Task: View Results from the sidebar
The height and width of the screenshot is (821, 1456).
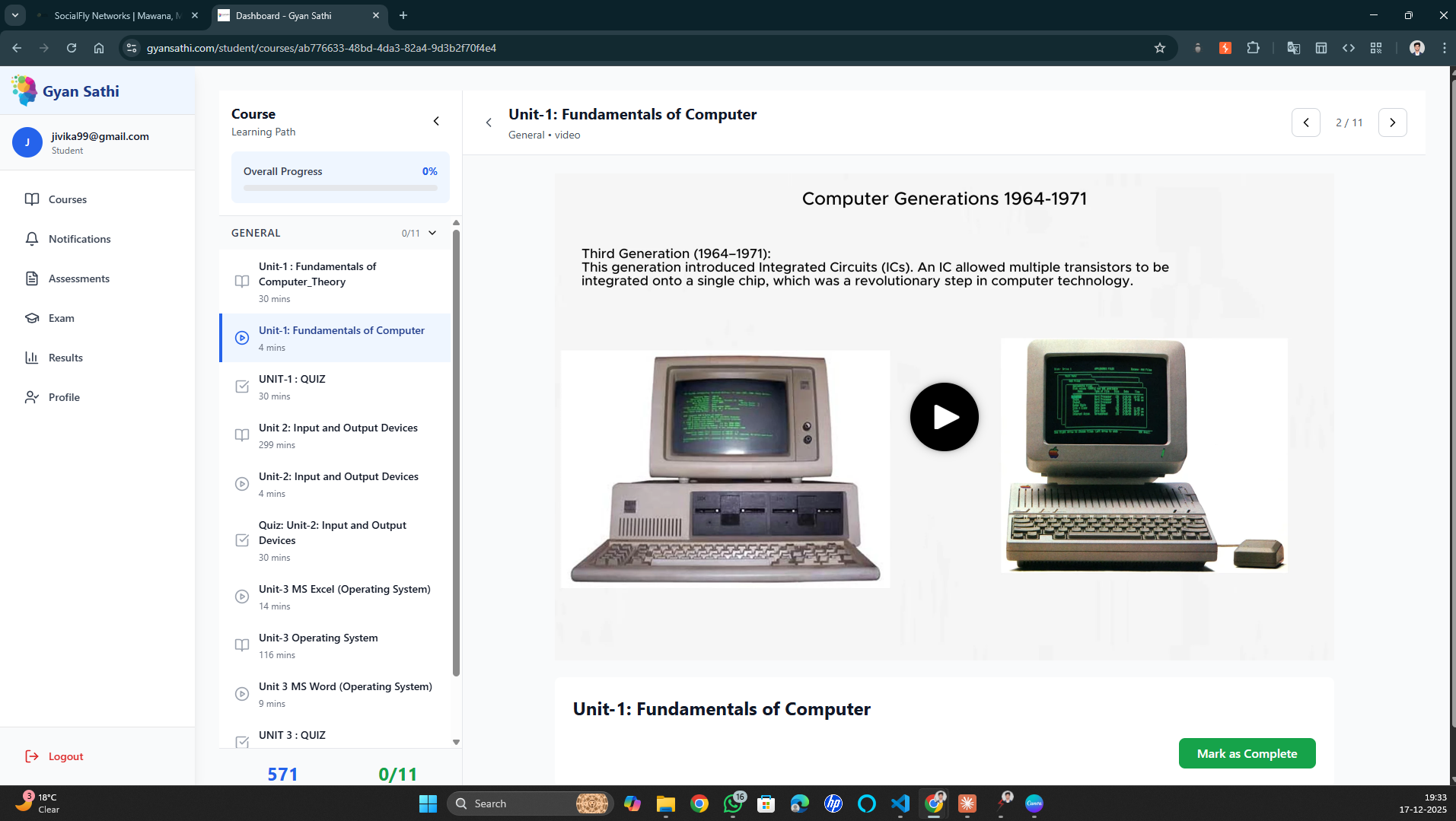Action: pyautogui.click(x=65, y=358)
